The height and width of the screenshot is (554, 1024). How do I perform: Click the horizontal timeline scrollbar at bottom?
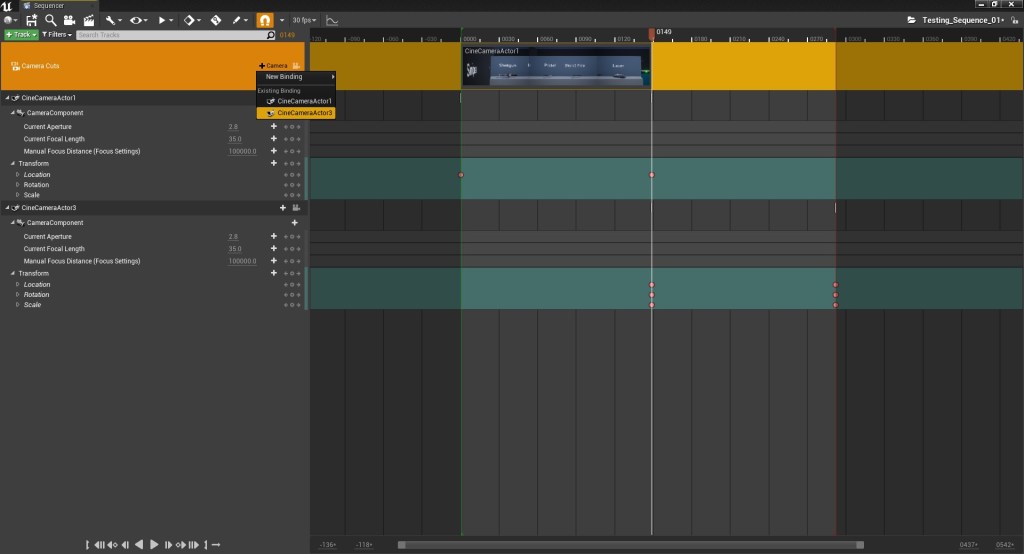coord(630,545)
